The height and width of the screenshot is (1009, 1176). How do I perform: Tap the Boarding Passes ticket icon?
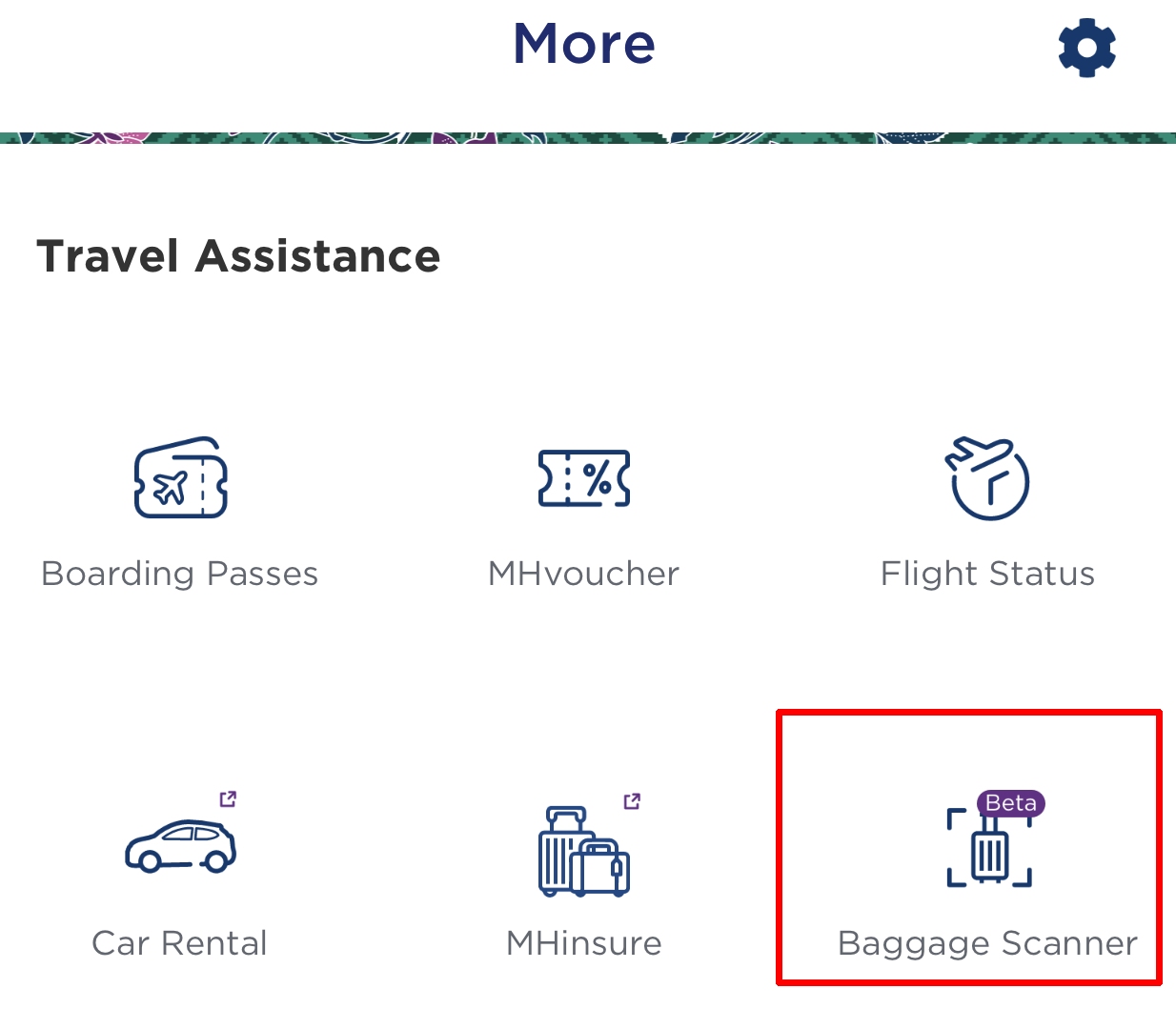click(x=181, y=478)
